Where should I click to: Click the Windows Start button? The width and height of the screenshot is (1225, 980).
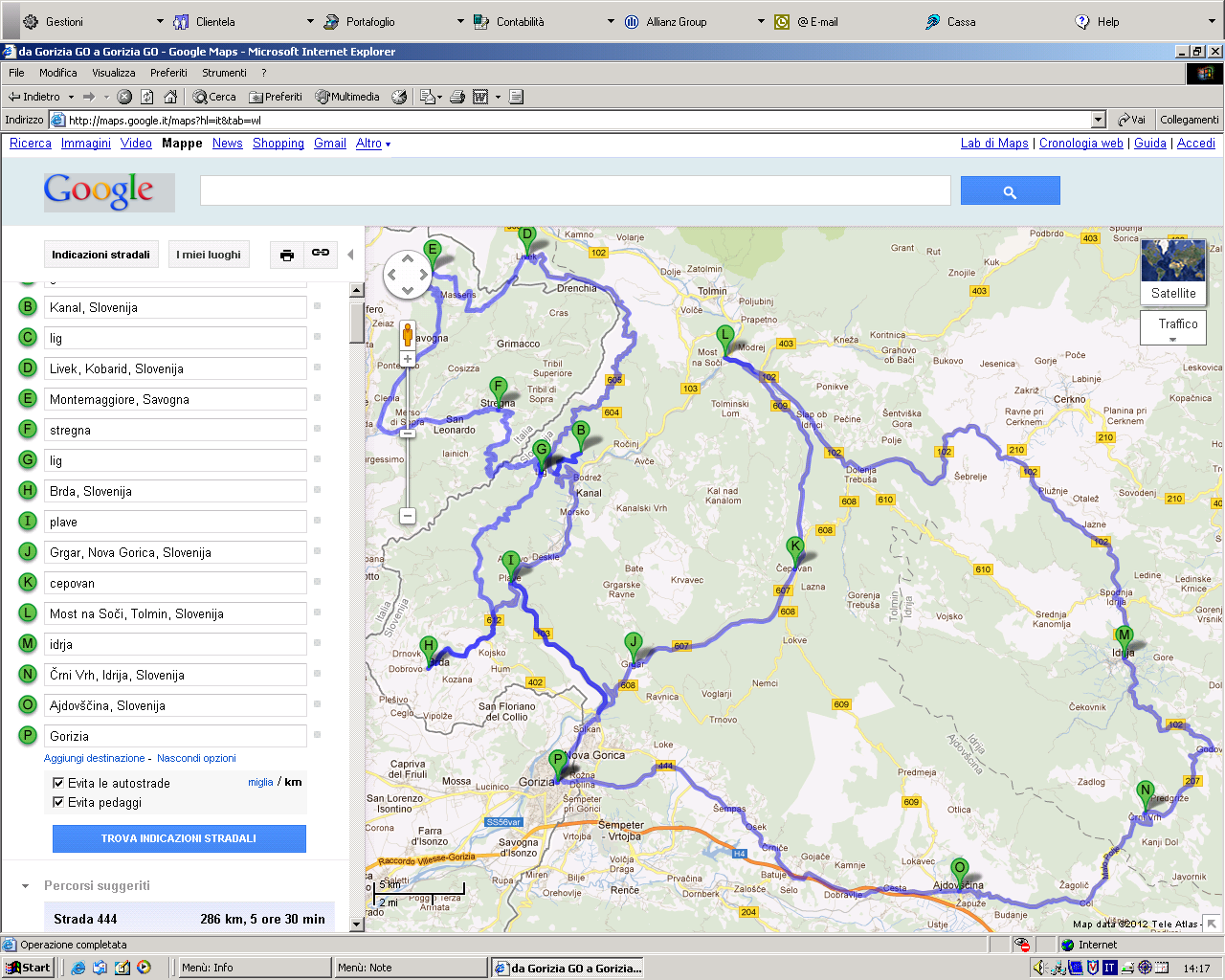[x=29, y=968]
